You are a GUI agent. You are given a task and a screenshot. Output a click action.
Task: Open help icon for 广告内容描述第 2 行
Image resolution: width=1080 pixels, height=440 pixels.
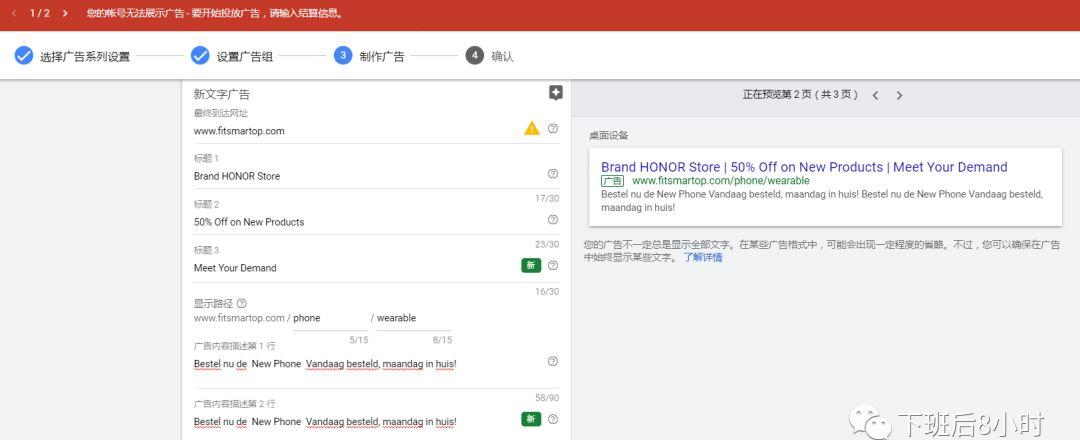click(552, 419)
